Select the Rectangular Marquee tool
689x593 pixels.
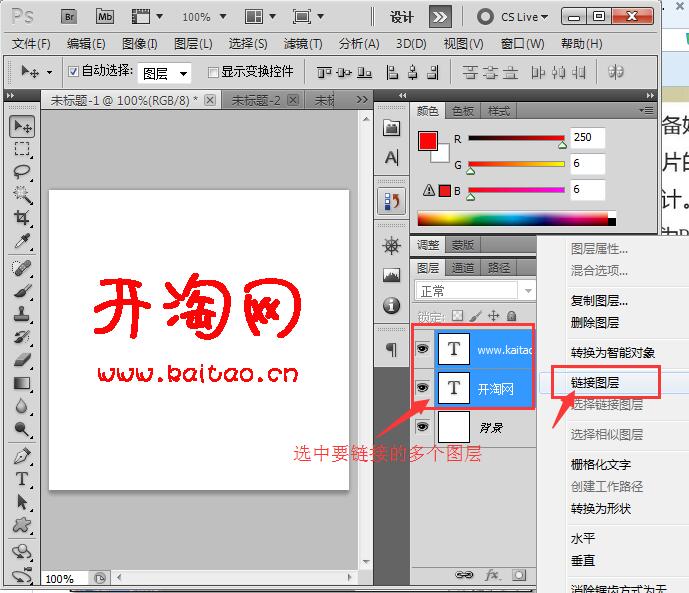pos(22,149)
